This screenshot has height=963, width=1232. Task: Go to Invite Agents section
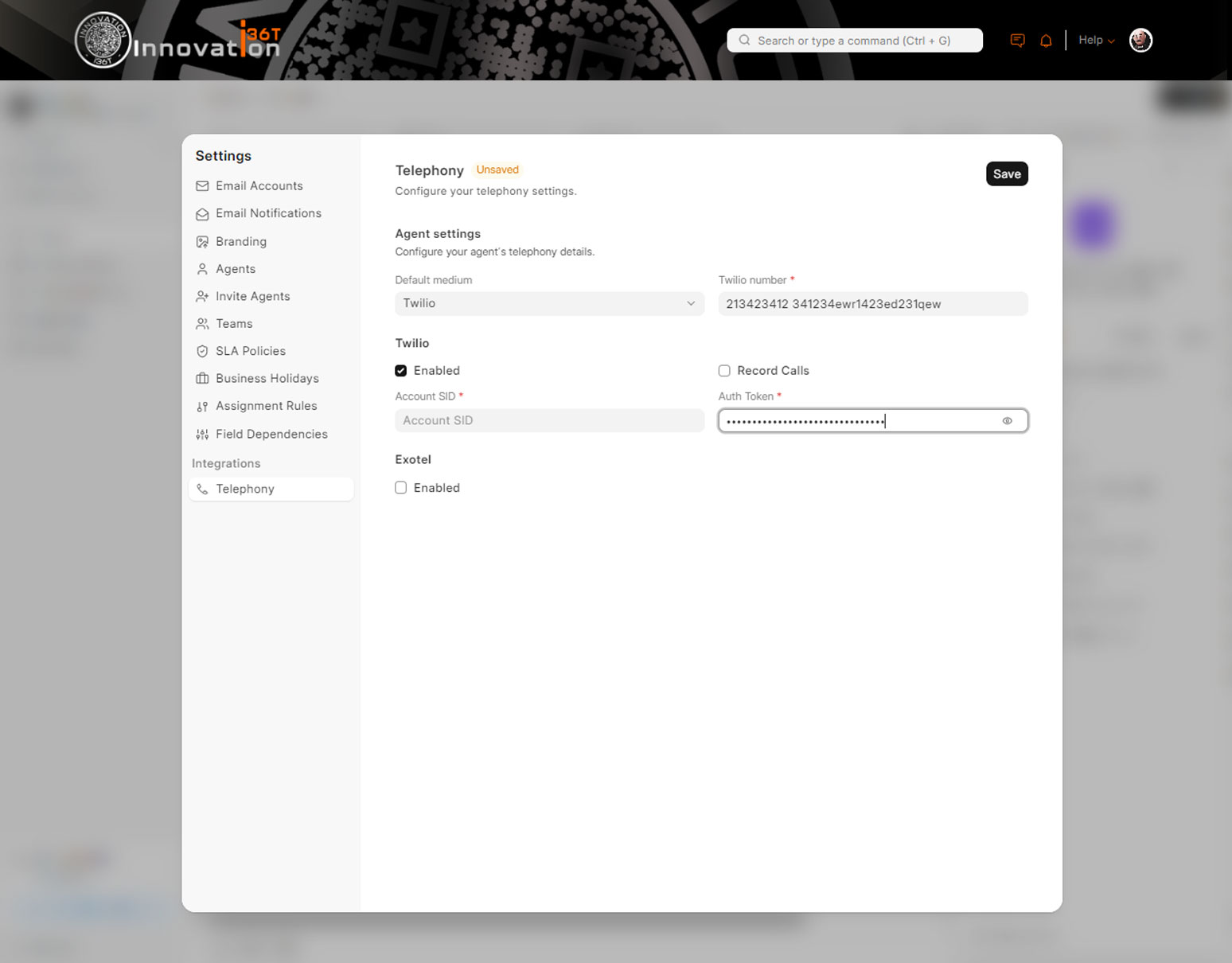pos(252,296)
